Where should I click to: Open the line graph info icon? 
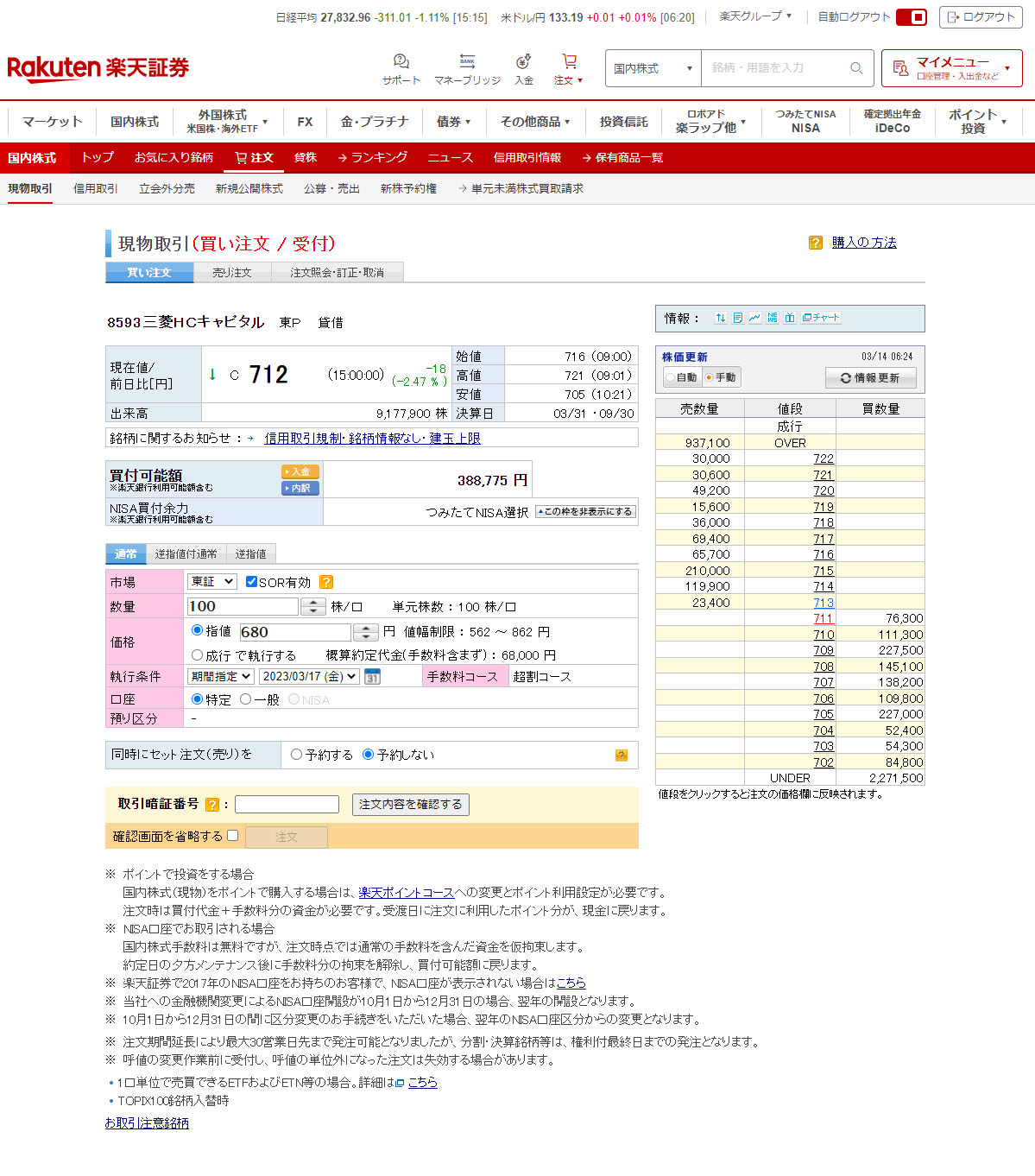click(x=754, y=318)
